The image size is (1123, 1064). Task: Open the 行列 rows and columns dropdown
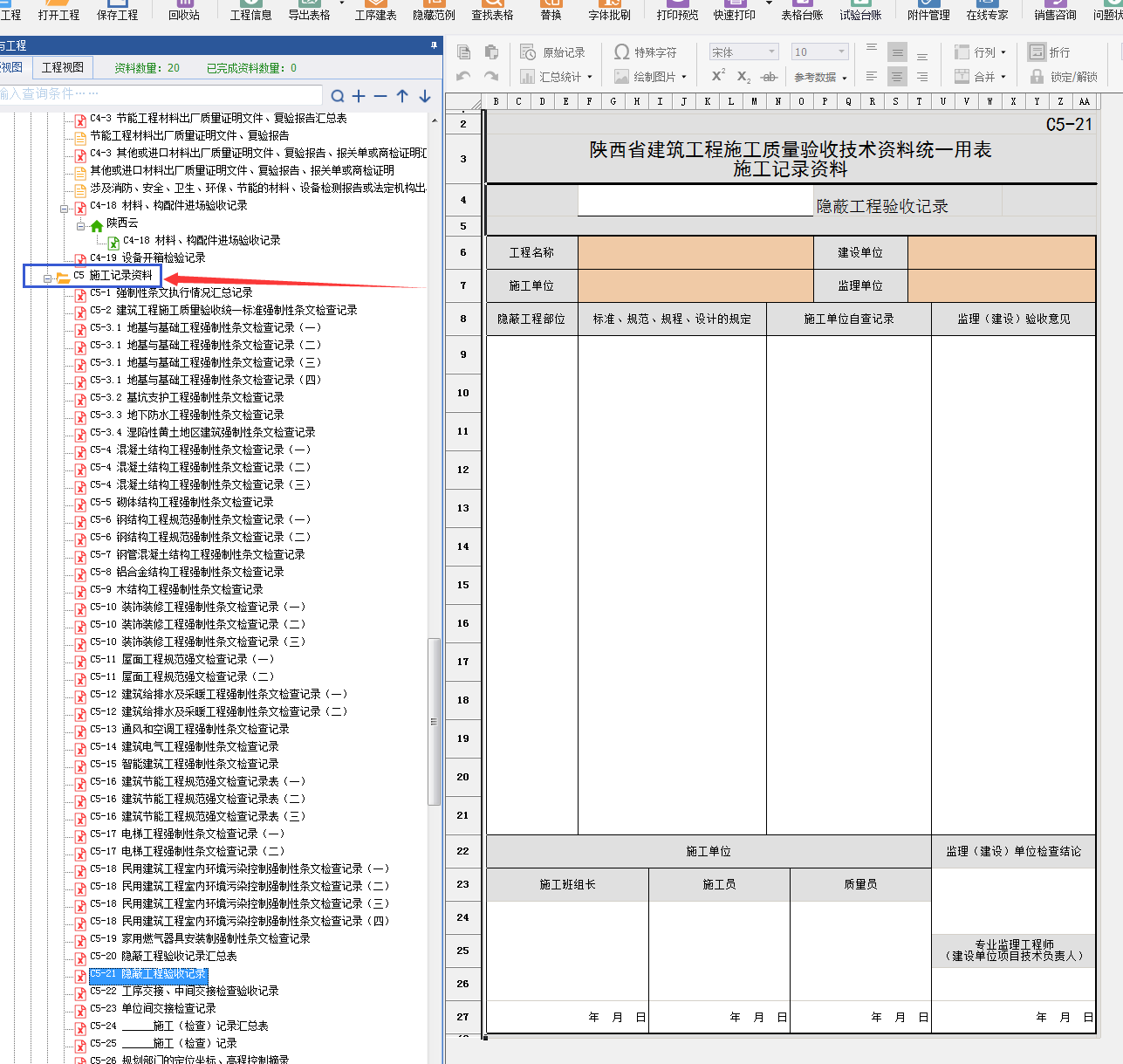(980, 52)
